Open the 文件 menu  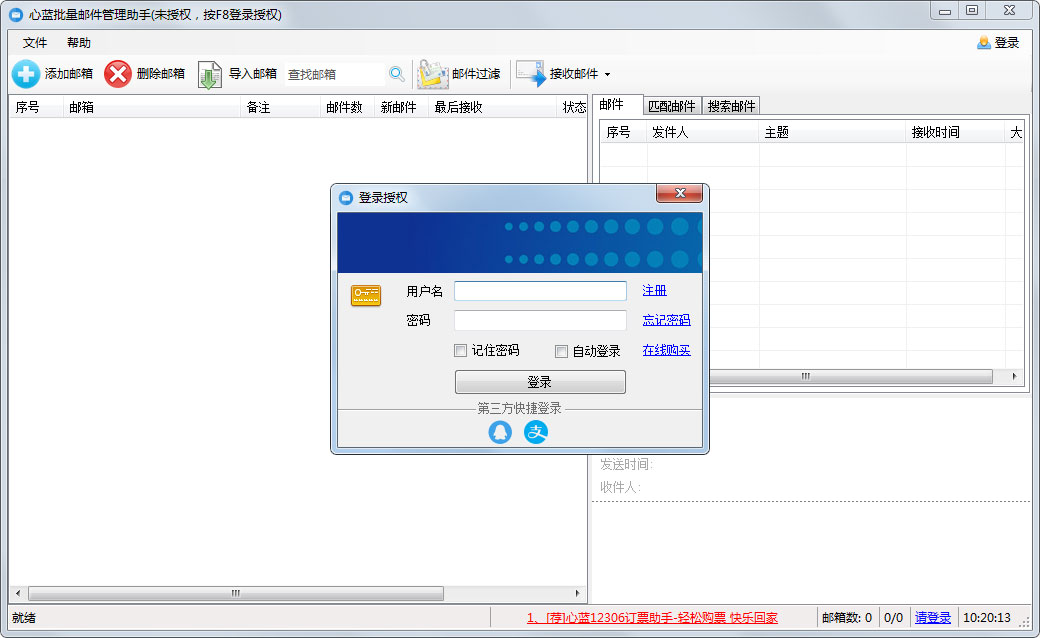pos(34,43)
